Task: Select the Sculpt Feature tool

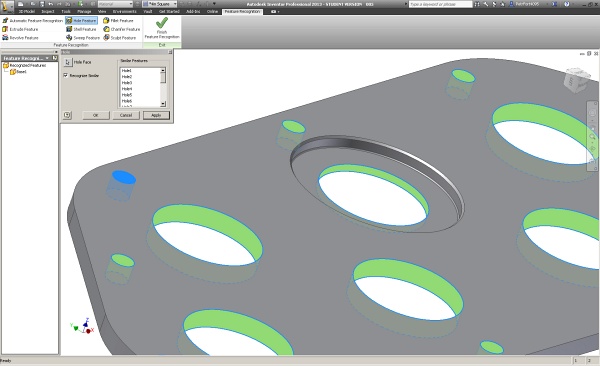Action: 119,38
